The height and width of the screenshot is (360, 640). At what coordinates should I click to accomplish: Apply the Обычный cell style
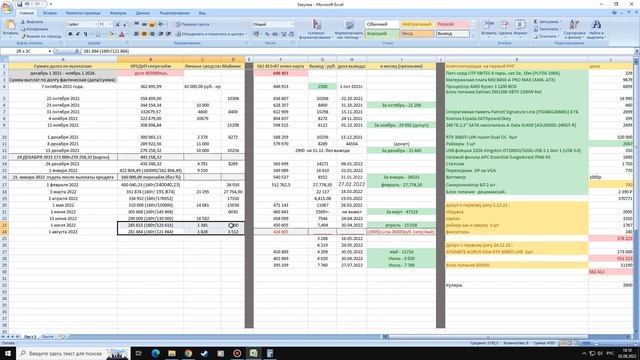click(x=381, y=24)
